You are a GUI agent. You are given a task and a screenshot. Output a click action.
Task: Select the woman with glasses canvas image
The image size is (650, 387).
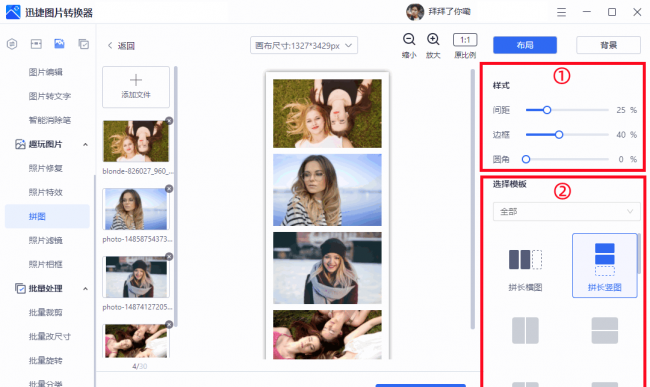(327, 190)
